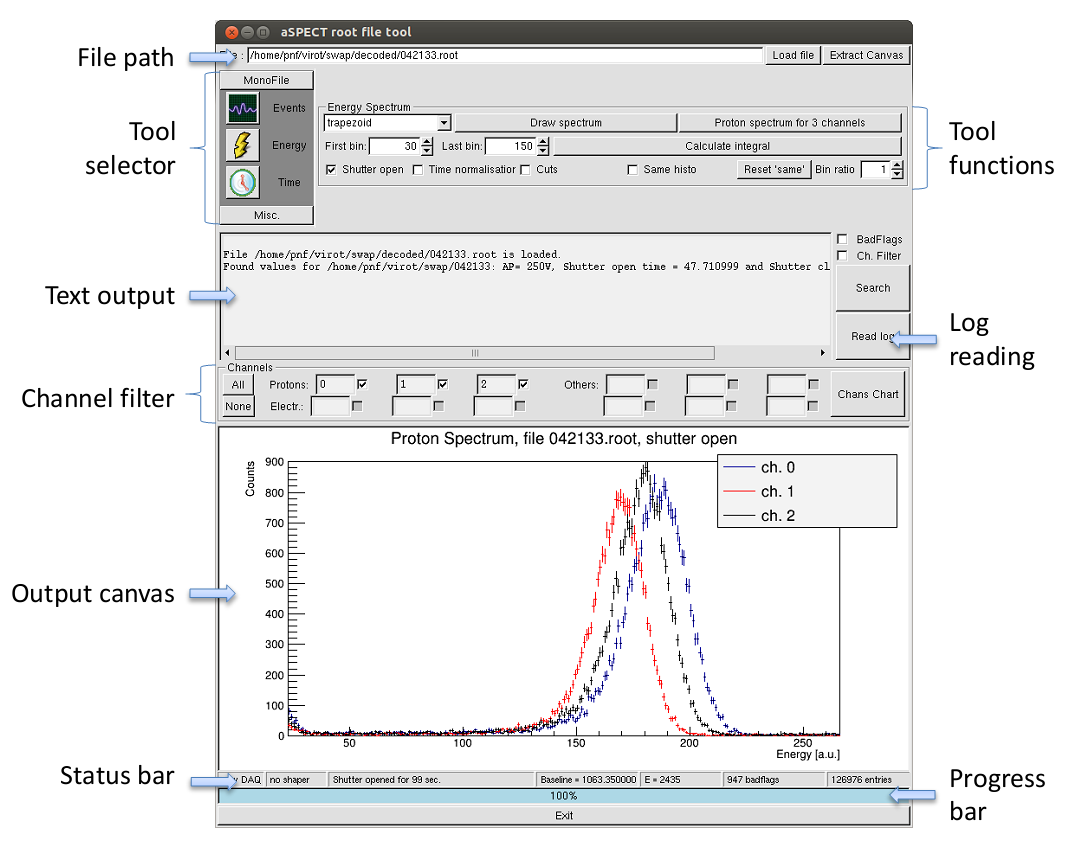Viewport: 1071px width, 843px height.
Task: Decrement the Last bin spinner arrow
Action: click(x=543, y=151)
